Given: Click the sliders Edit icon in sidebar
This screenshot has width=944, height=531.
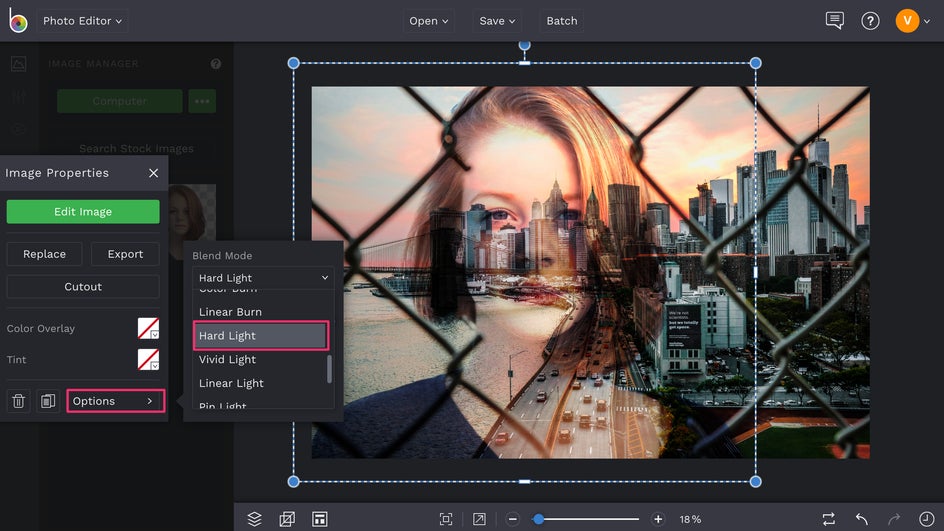Looking at the screenshot, I should pos(19,97).
